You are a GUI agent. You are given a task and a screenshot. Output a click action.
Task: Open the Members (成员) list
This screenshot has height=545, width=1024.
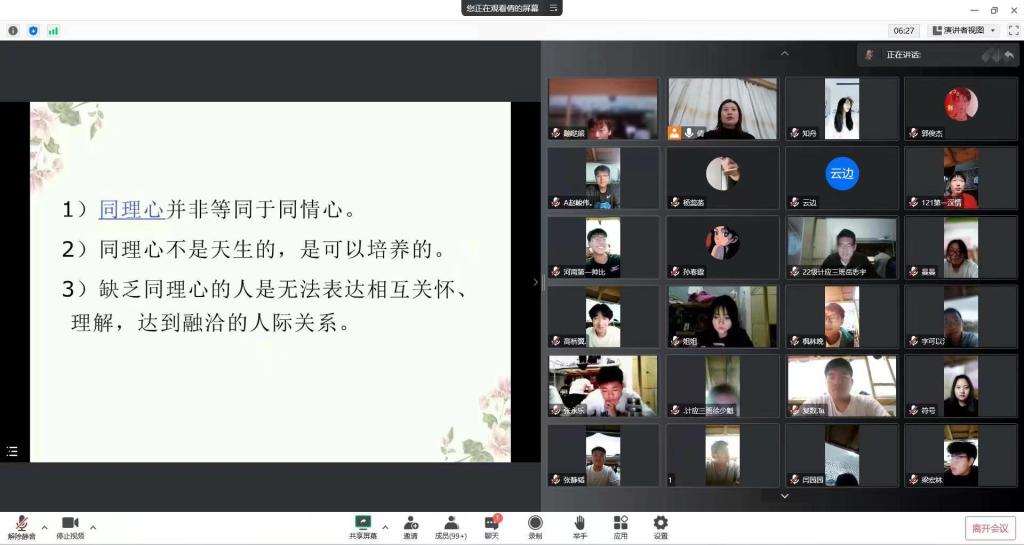[450, 526]
